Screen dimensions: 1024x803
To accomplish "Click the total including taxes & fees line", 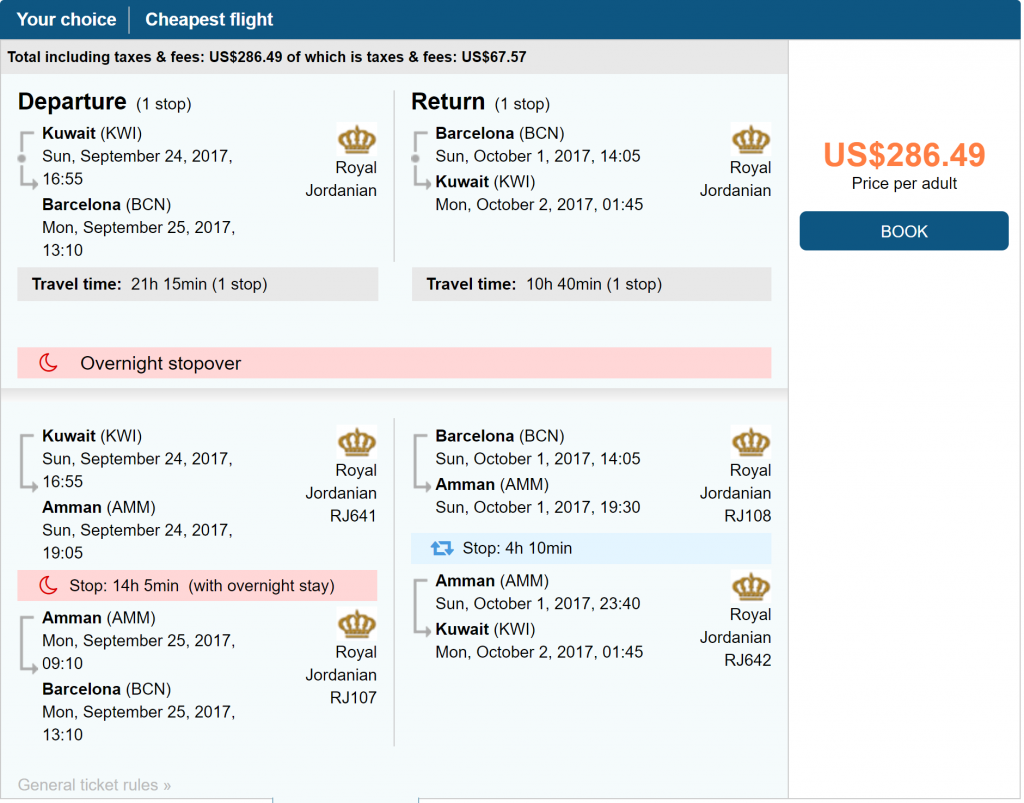I will 266,57.
